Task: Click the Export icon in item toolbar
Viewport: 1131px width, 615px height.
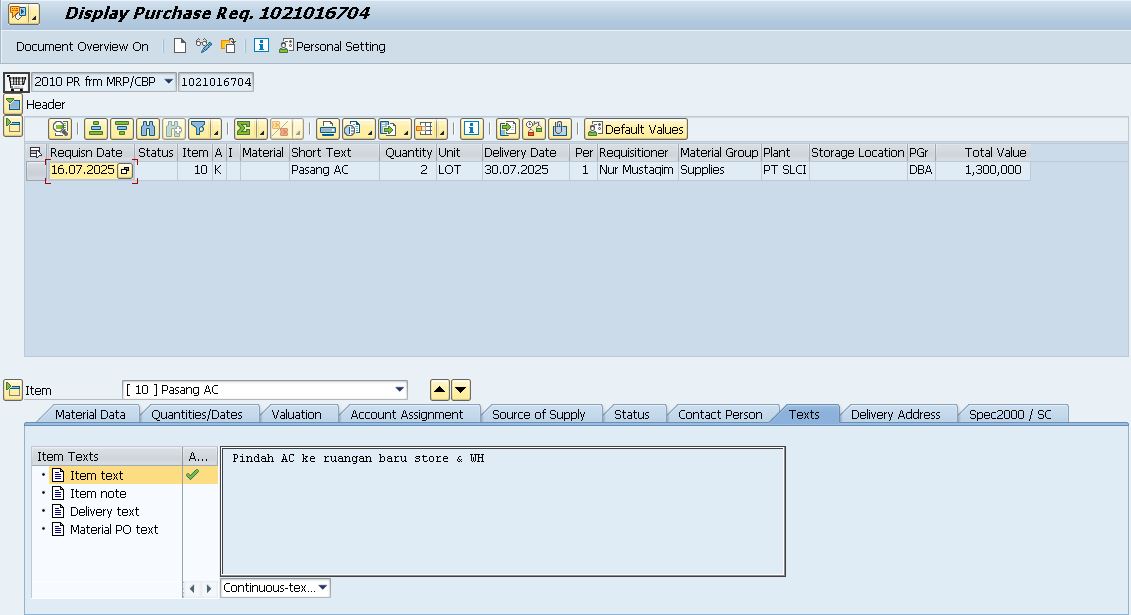Action: [389, 129]
